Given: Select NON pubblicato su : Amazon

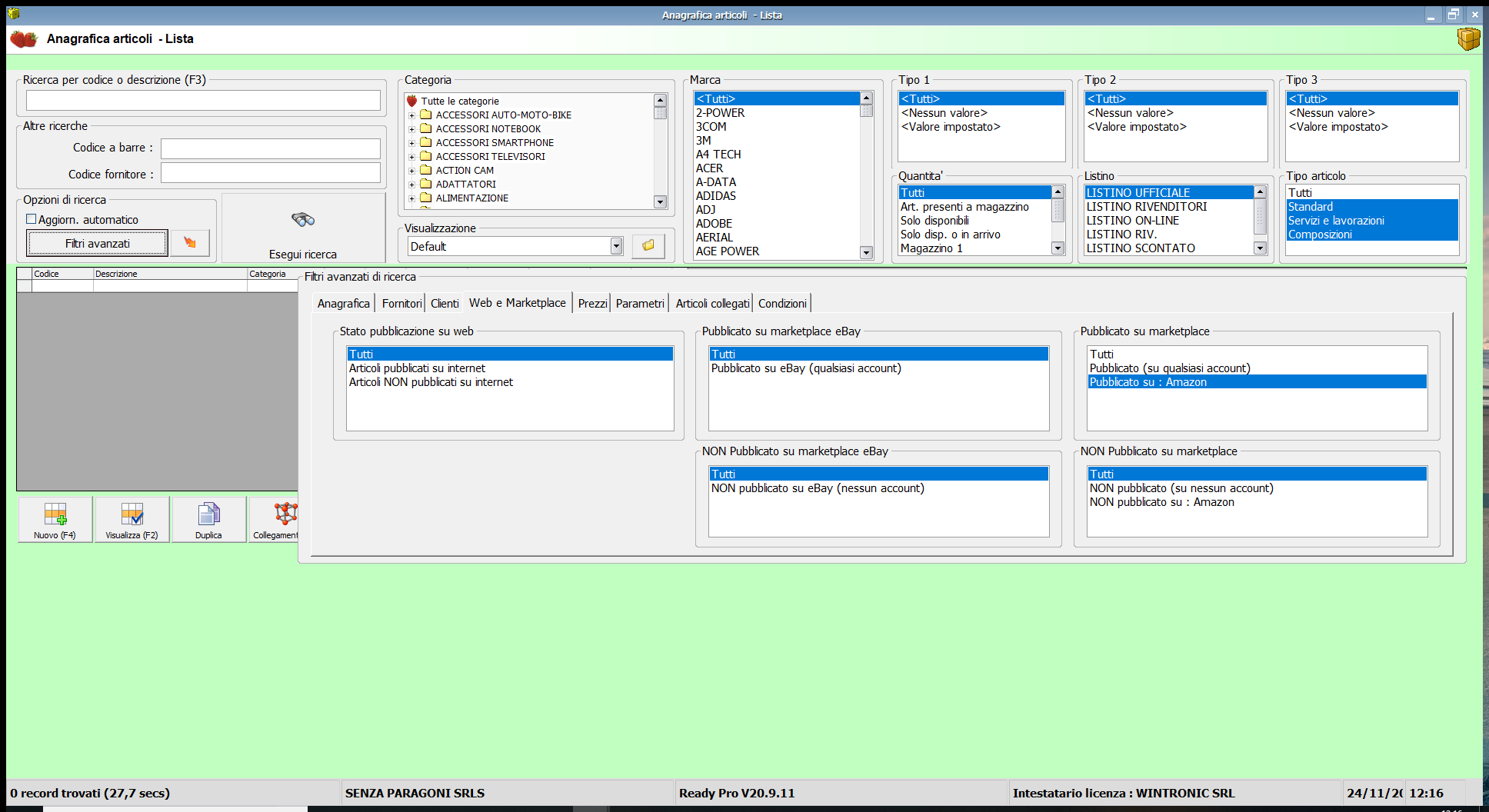Looking at the screenshot, I should pyautogui.click(x=1257, y=502).
